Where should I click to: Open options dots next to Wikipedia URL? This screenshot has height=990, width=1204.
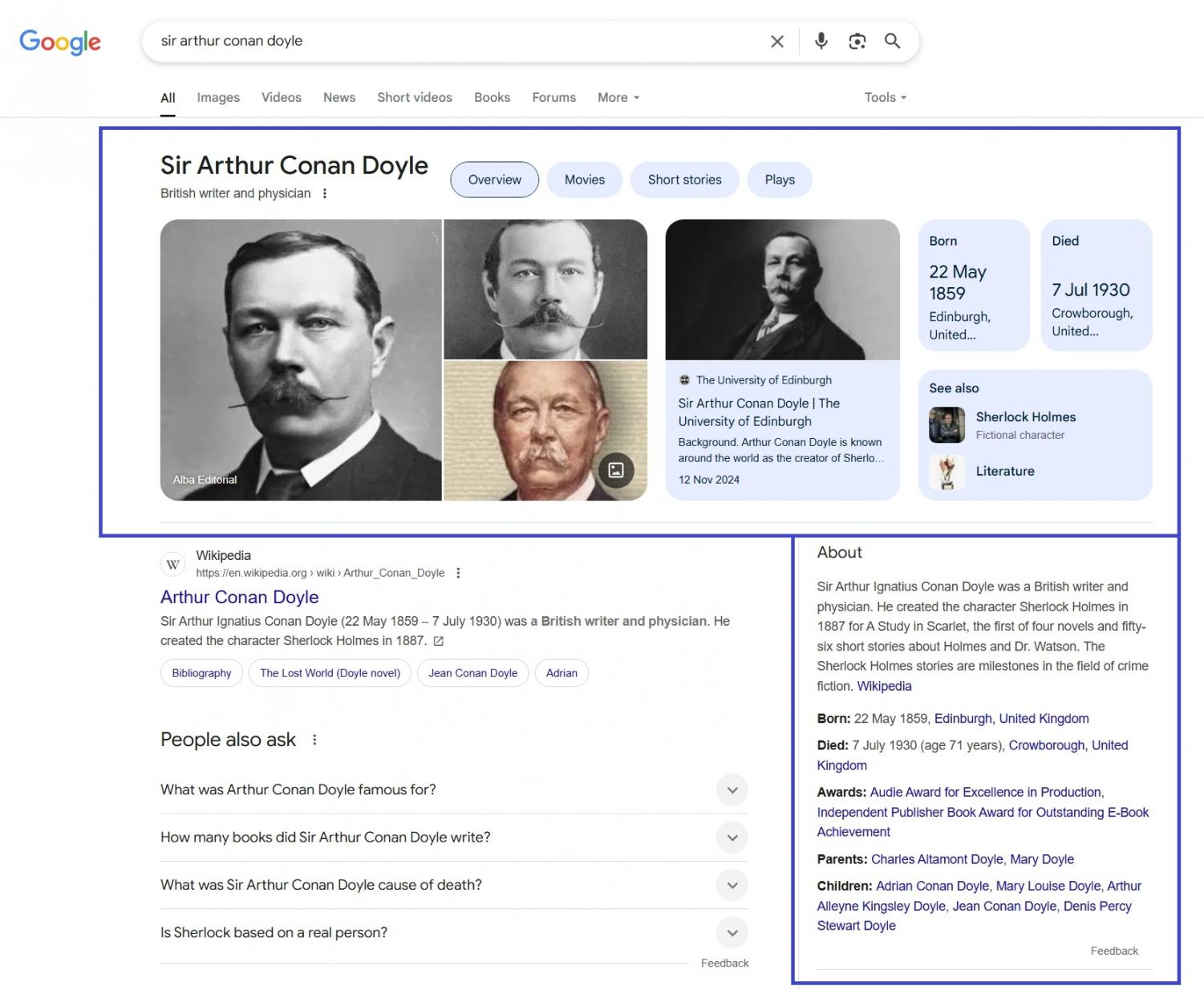point(458,573)
